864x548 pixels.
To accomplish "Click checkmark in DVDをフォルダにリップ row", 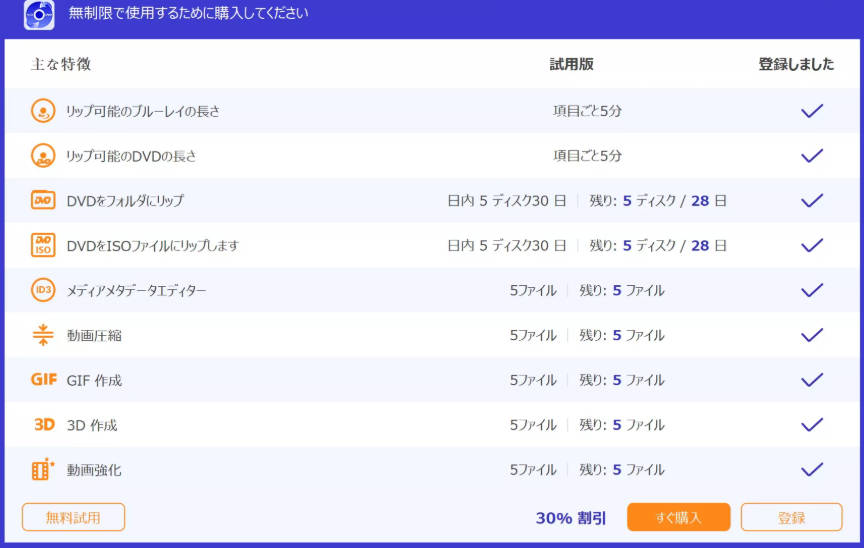I will coord(812,200).
